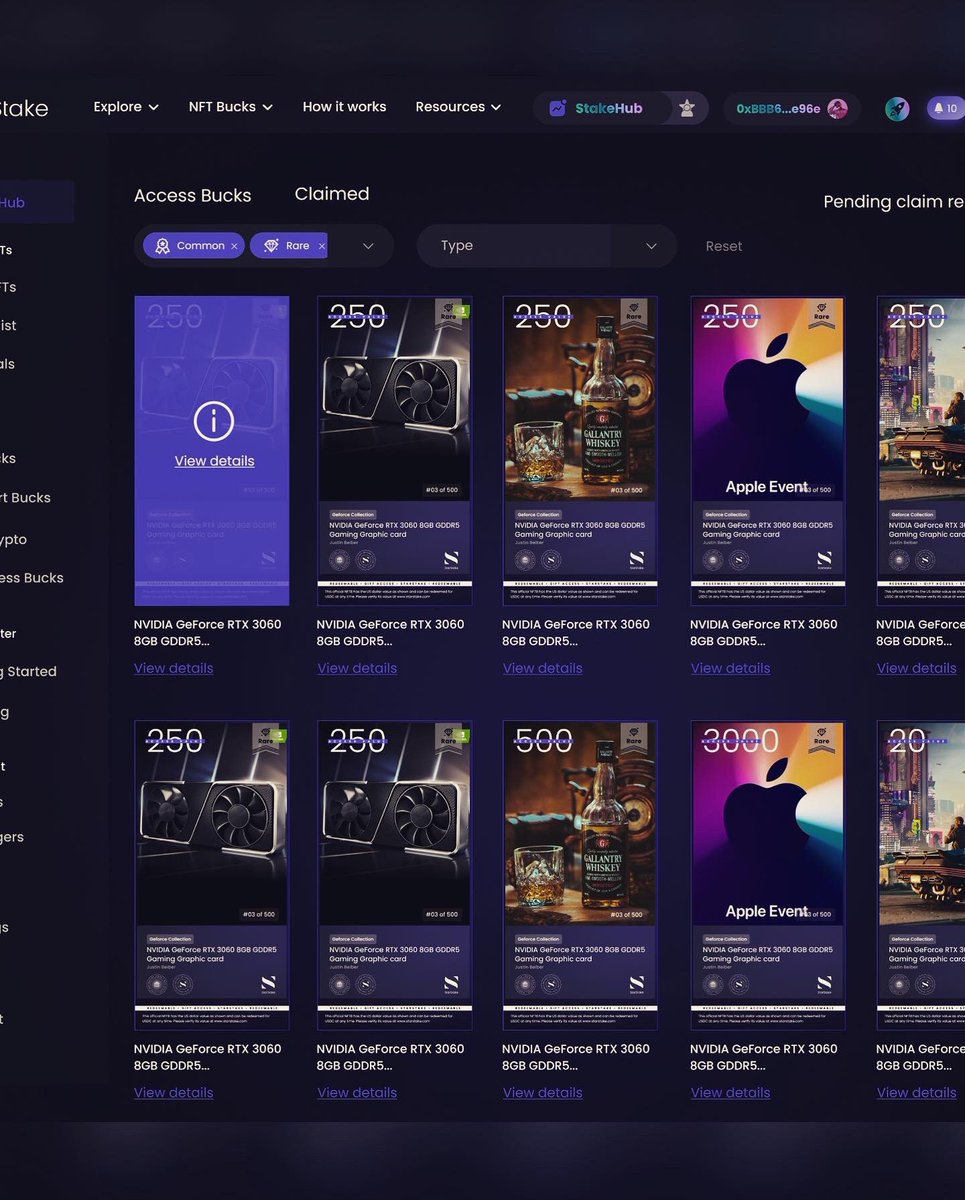
Task: Open View details under bottom row's first graphics card
Action: pos(173,1093)
